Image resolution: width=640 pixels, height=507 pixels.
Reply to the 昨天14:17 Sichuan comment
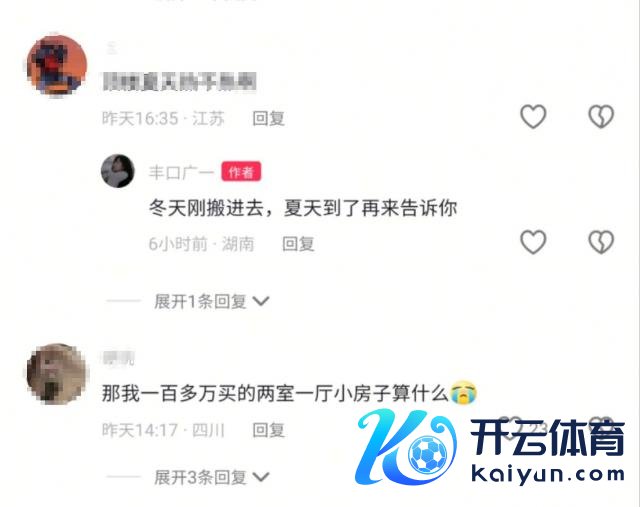tap(268, 430)
